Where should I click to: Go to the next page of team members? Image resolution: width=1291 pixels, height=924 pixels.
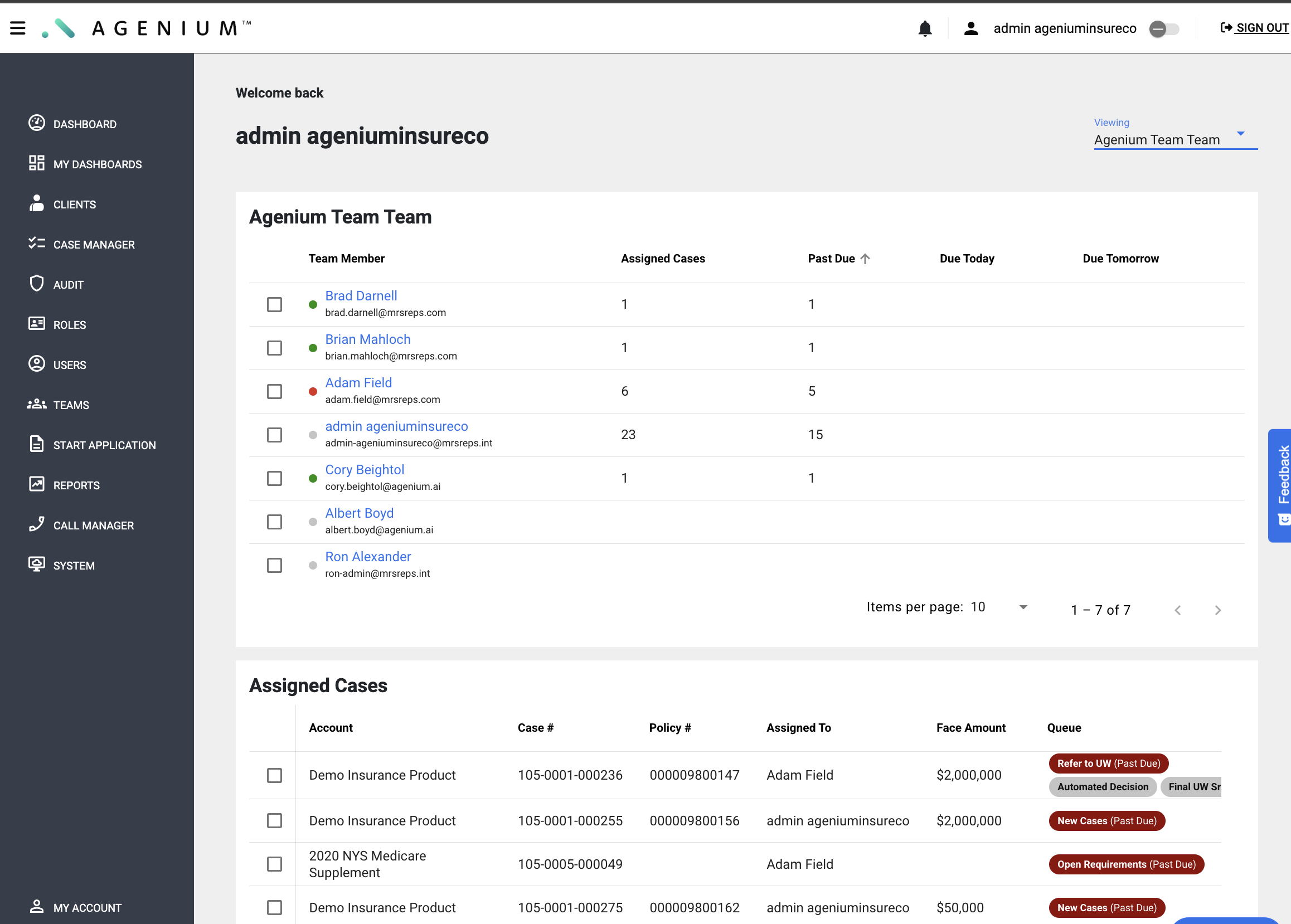(1217, 610)
